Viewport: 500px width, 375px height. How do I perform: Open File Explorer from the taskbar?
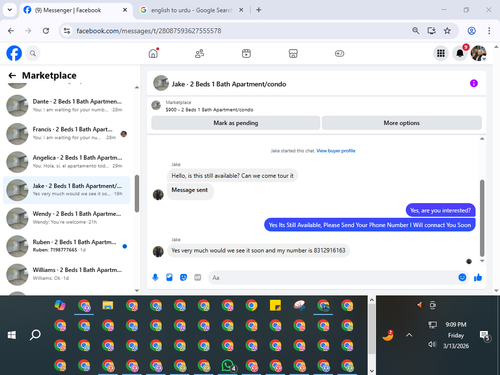click(x=108, y=305)
